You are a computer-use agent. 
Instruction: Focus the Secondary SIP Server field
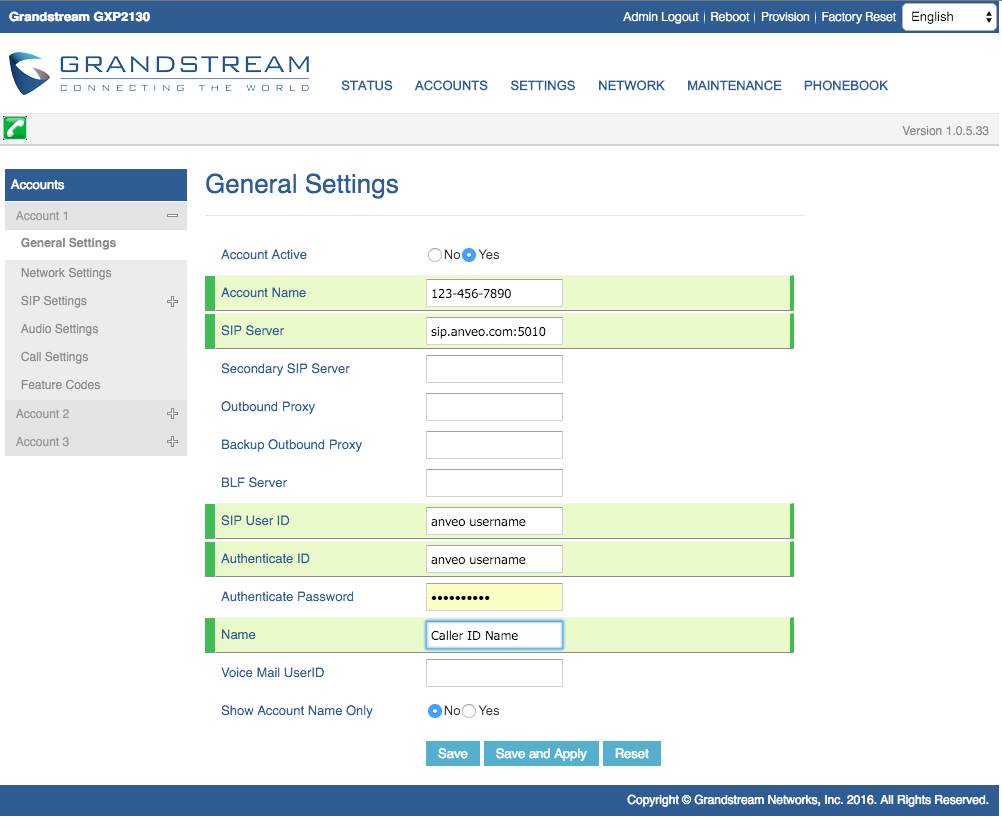[494, 369]
